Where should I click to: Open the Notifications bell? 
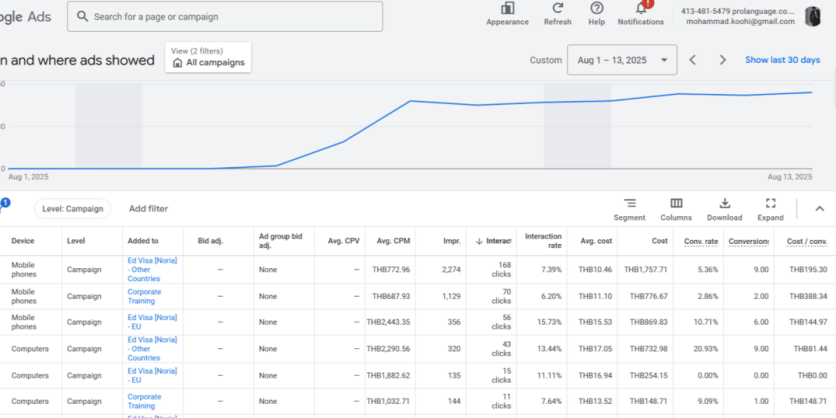click(x=641, y=9)
